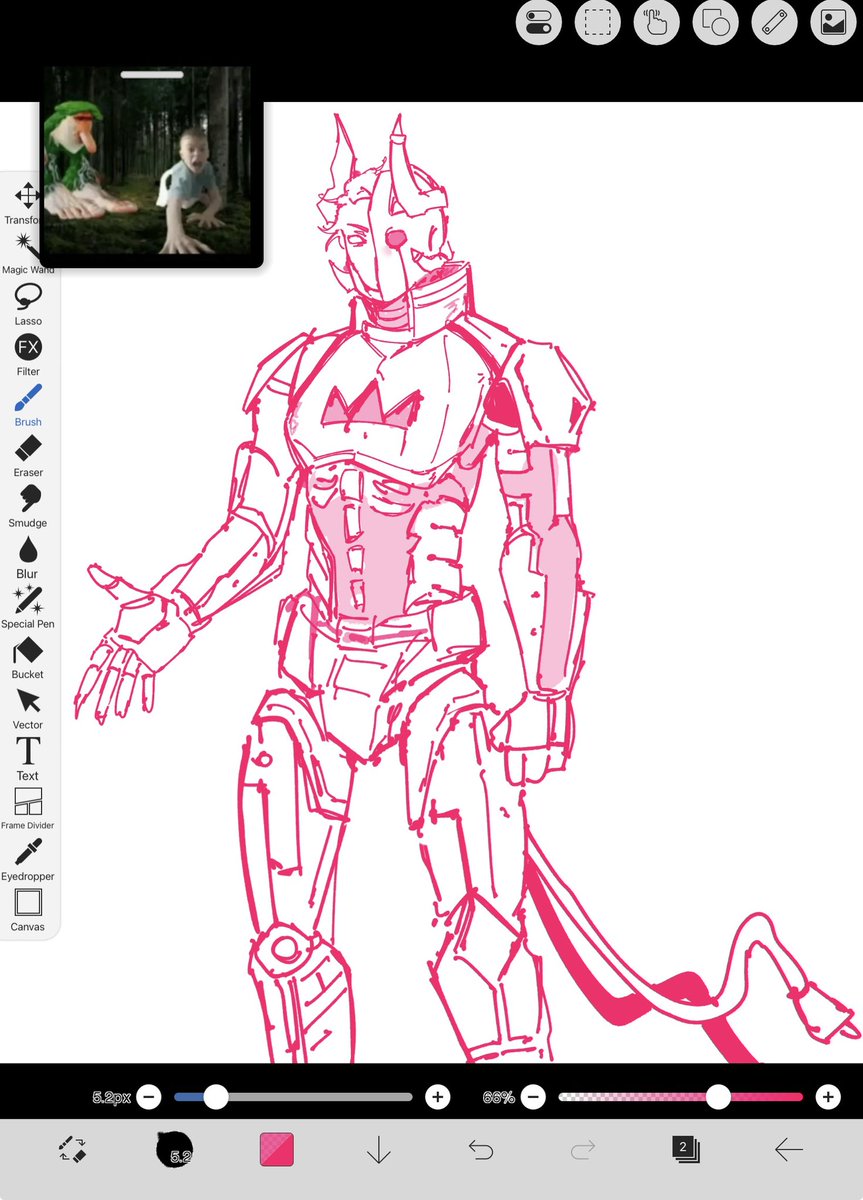Select the Brush tool

click(x=28, y=405)
